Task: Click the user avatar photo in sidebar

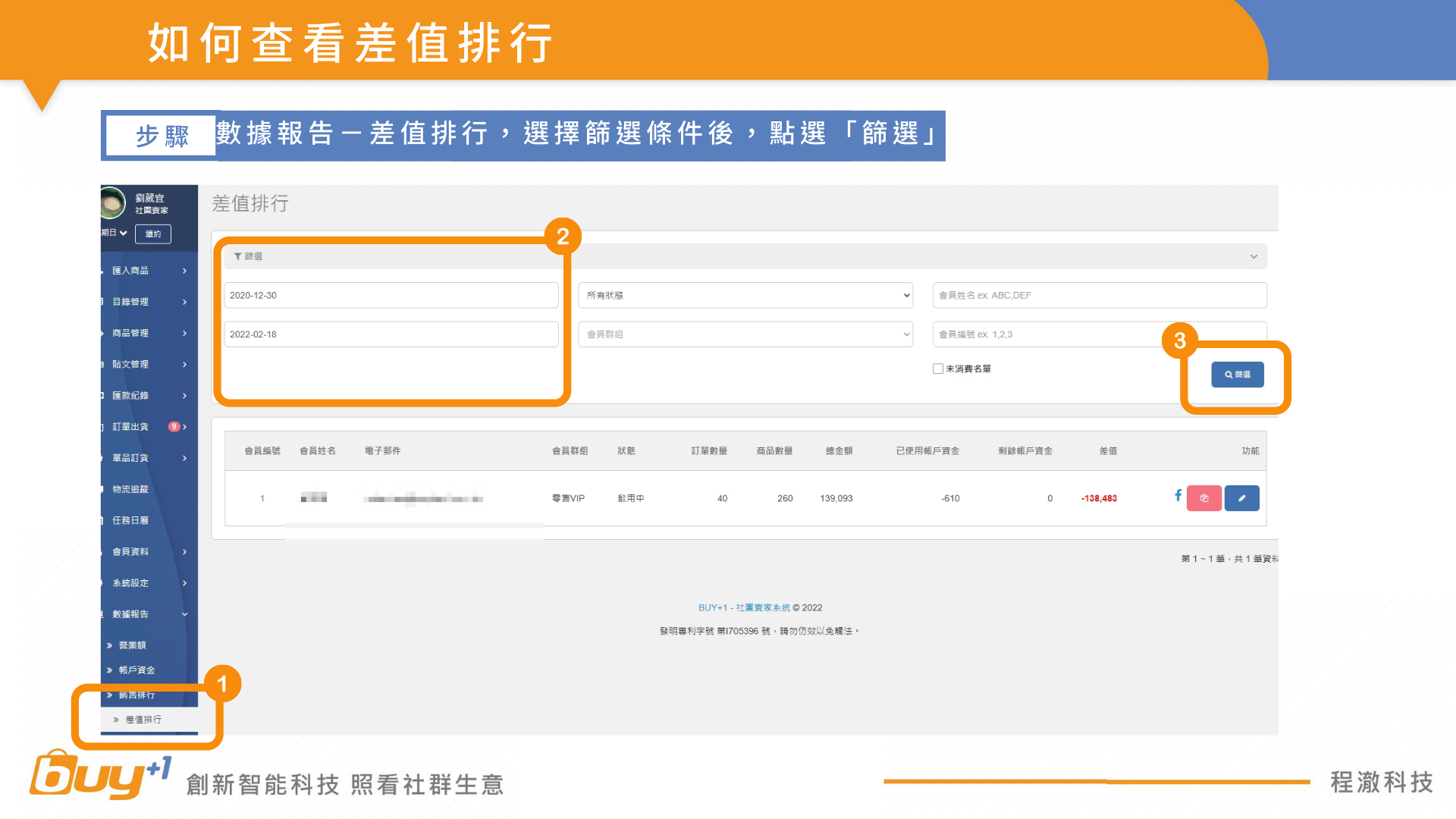Action: tap(112, 202)
